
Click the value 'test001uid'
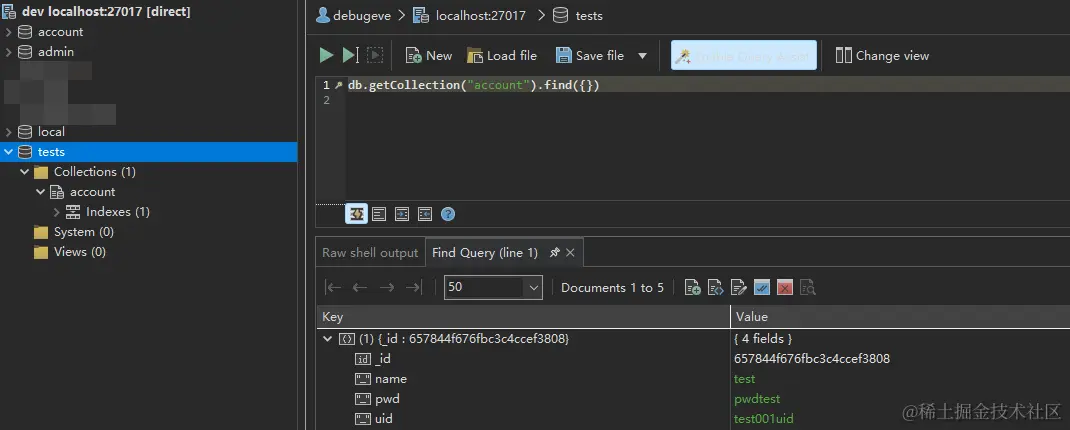[x=764, y=418]
